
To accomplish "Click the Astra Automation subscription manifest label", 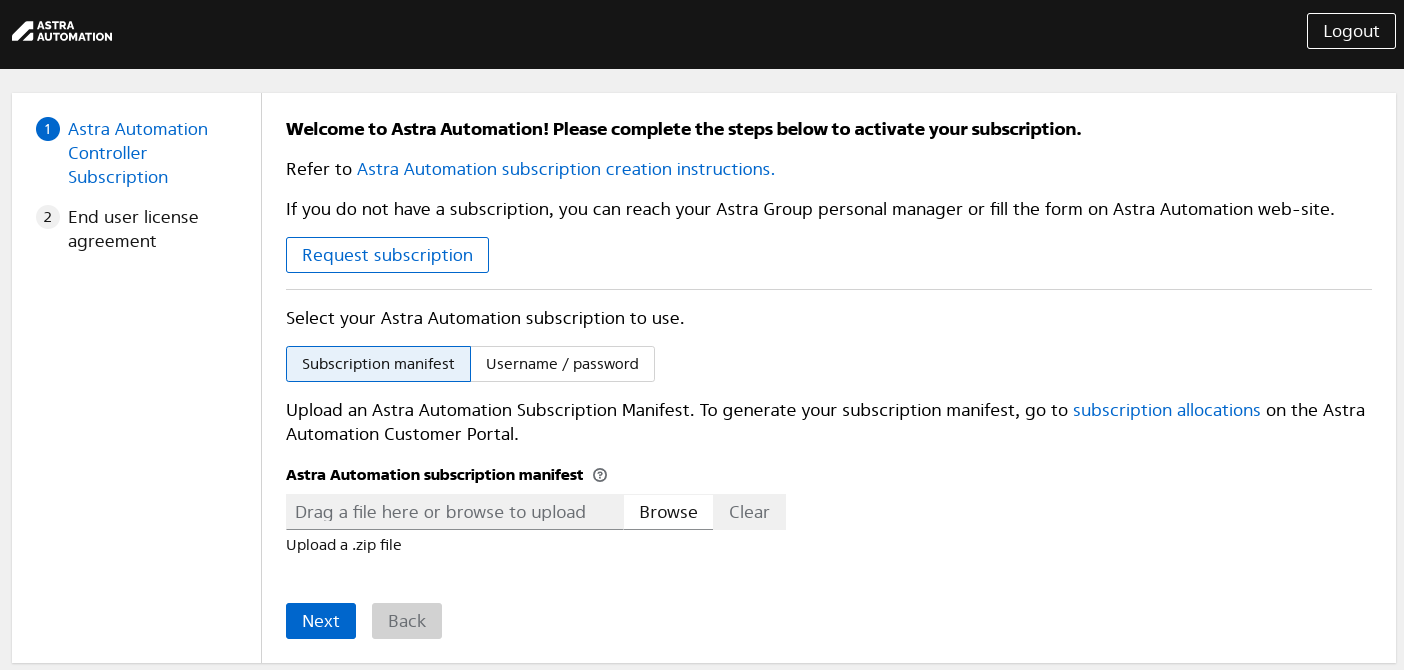I will [434, 475].
